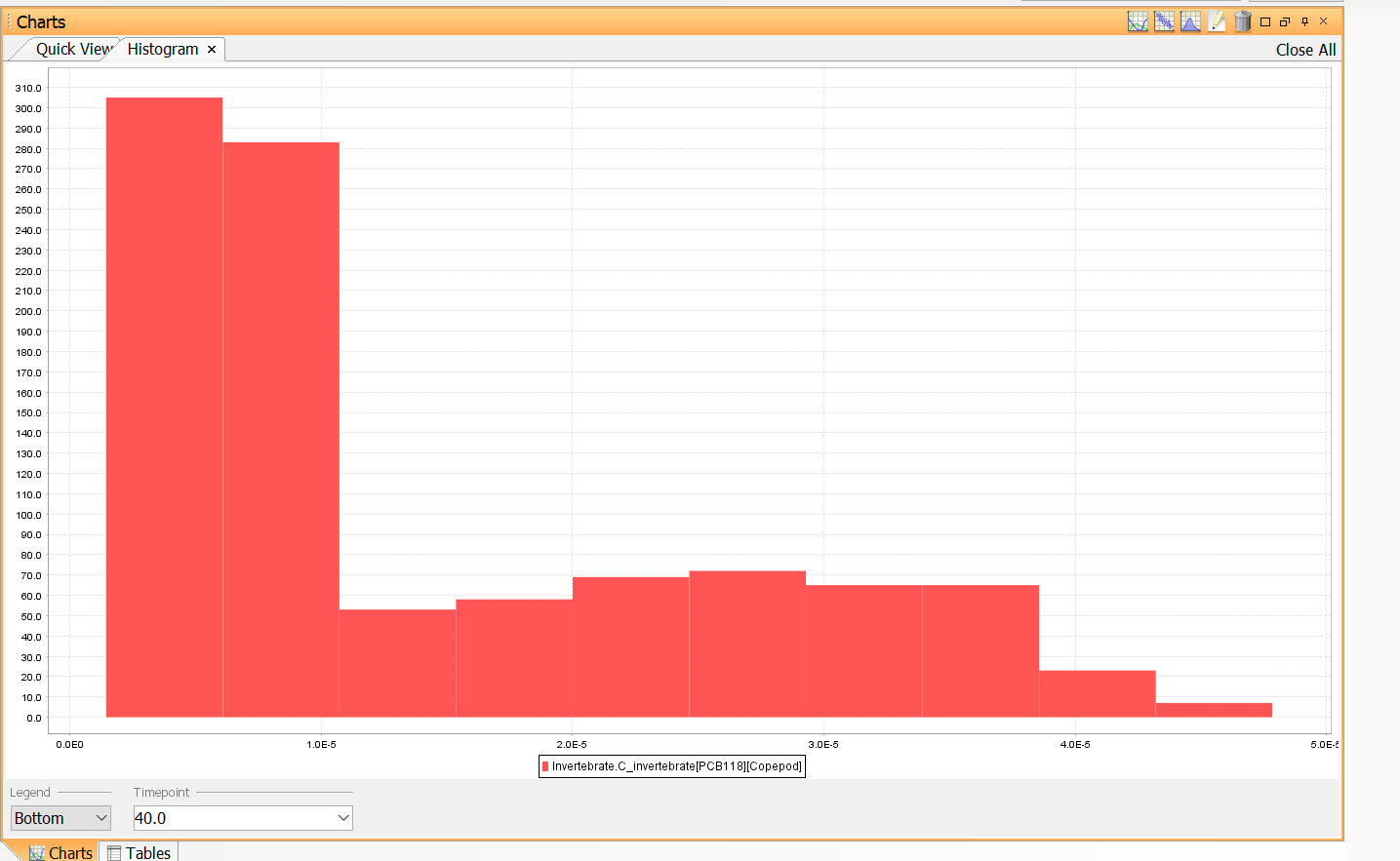Image resolution: width=1400 pixels, height=861 pixels.
Task: Create a new line chart
Action: [x=1138, y=21]
